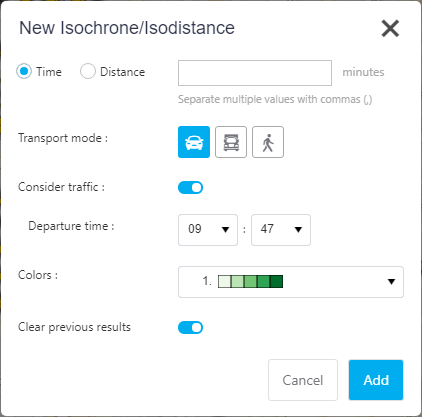Disable the Consider traffic switch
The height and width of the screenshot is (417, 422).
pos(190,187)
